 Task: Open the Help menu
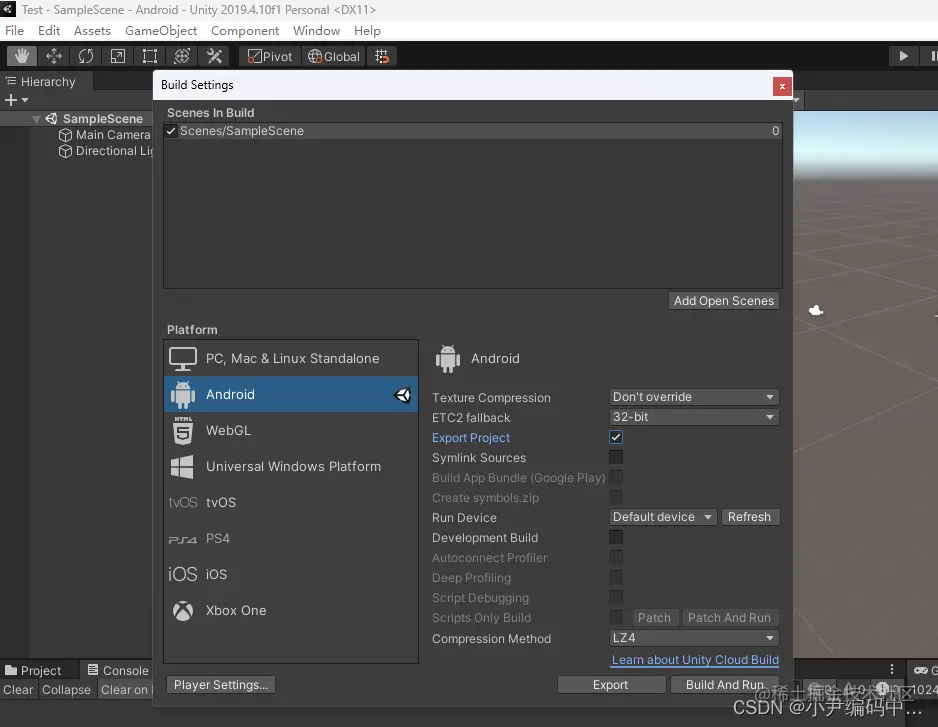[x=367, y=31]
